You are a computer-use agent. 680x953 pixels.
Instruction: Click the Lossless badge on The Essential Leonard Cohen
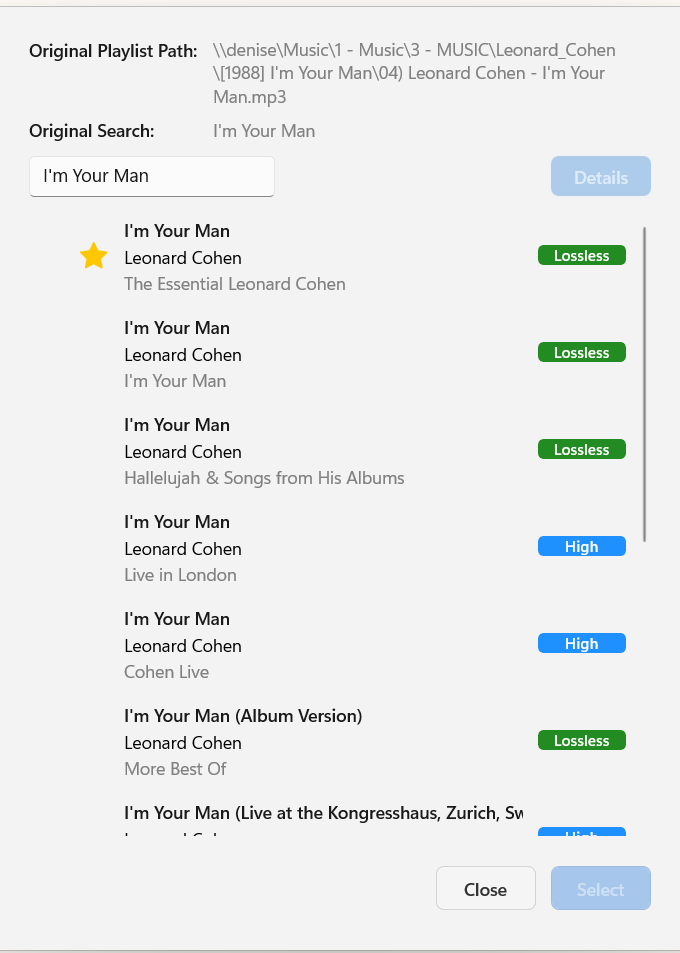(x=581, y=255)
